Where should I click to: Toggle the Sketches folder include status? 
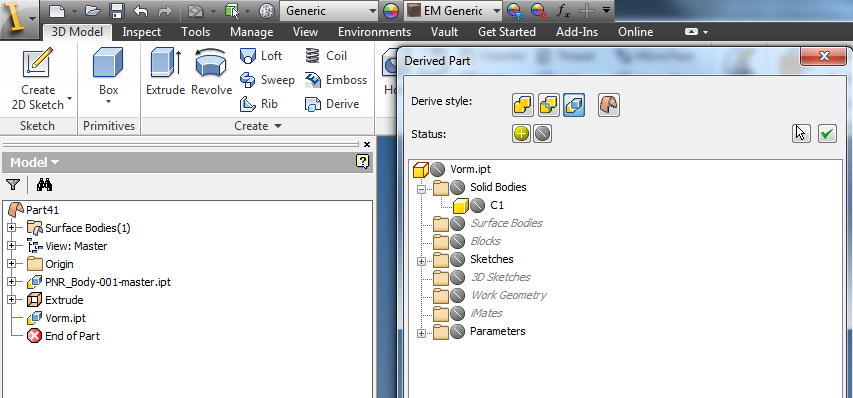[x=458, y=259]
